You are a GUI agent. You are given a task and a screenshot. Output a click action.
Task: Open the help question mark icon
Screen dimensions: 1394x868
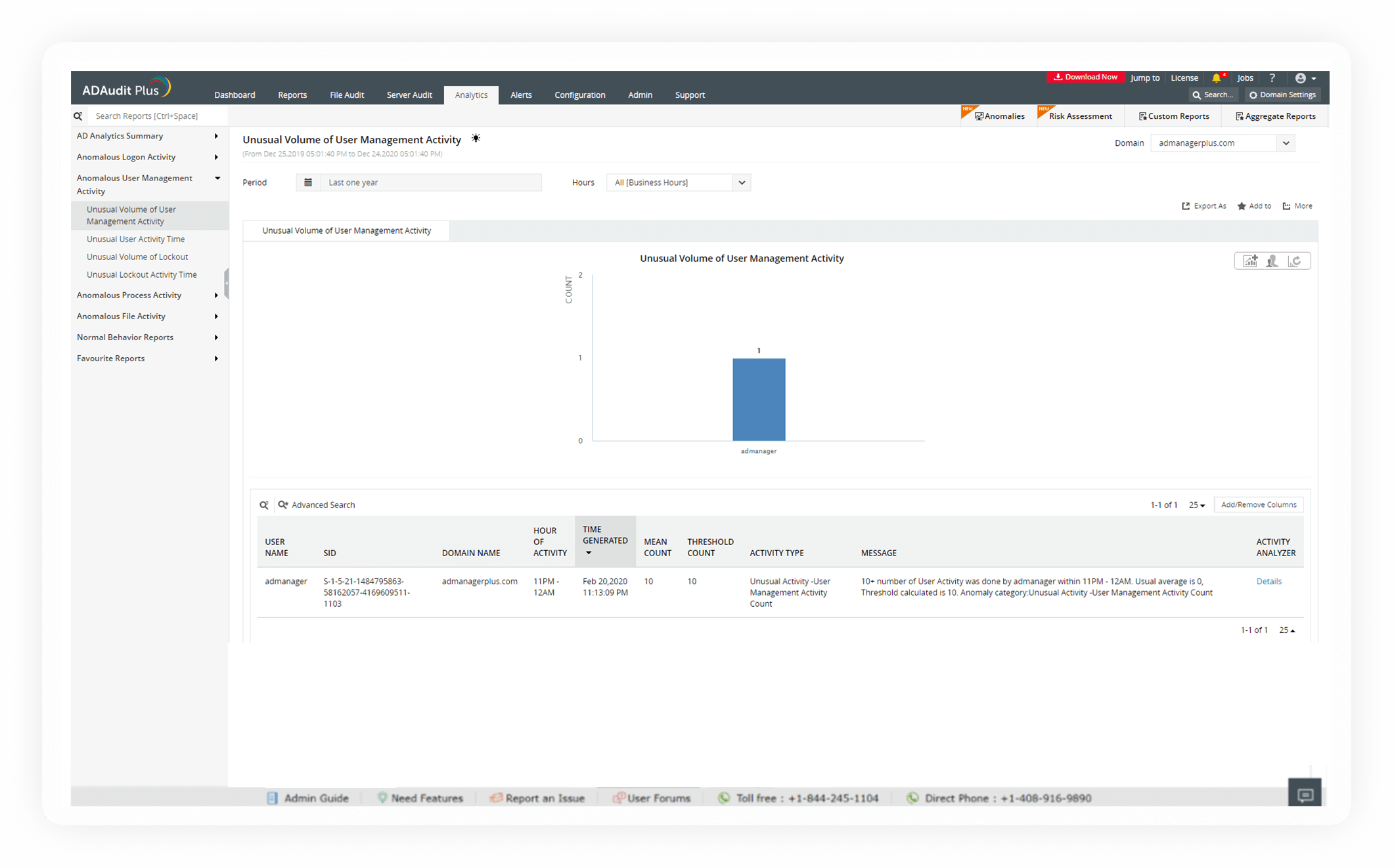click(1272, 77)
